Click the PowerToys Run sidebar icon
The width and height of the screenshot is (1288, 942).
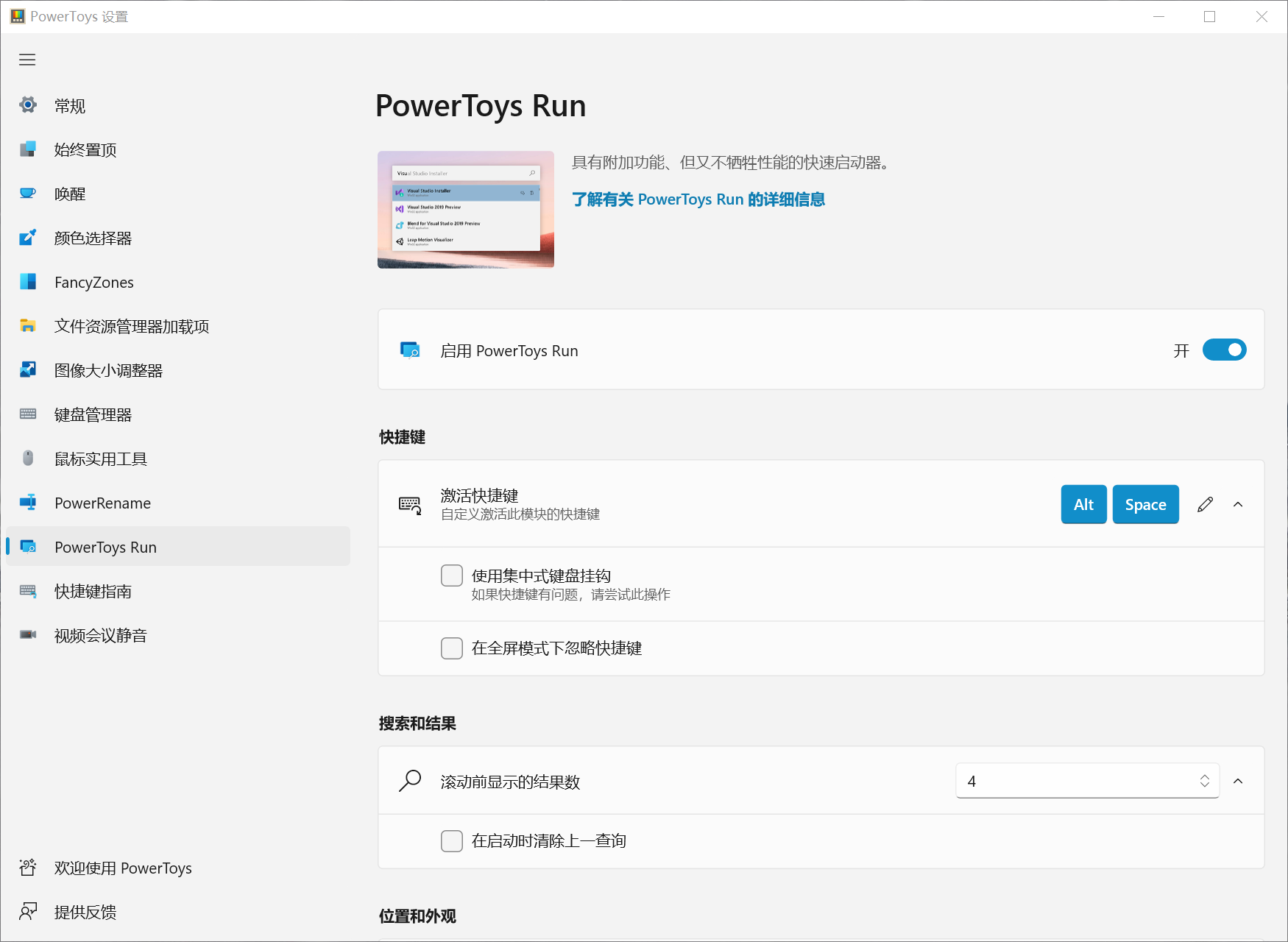pyautogui.click(x=28, y=547)
